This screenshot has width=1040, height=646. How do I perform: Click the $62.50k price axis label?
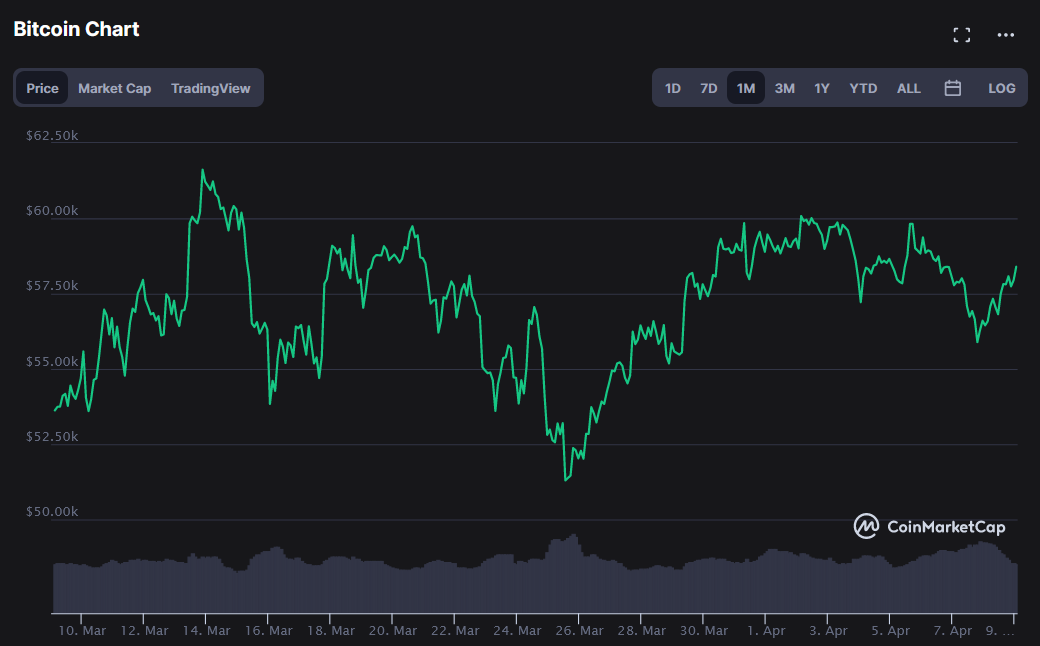point(52,135)
